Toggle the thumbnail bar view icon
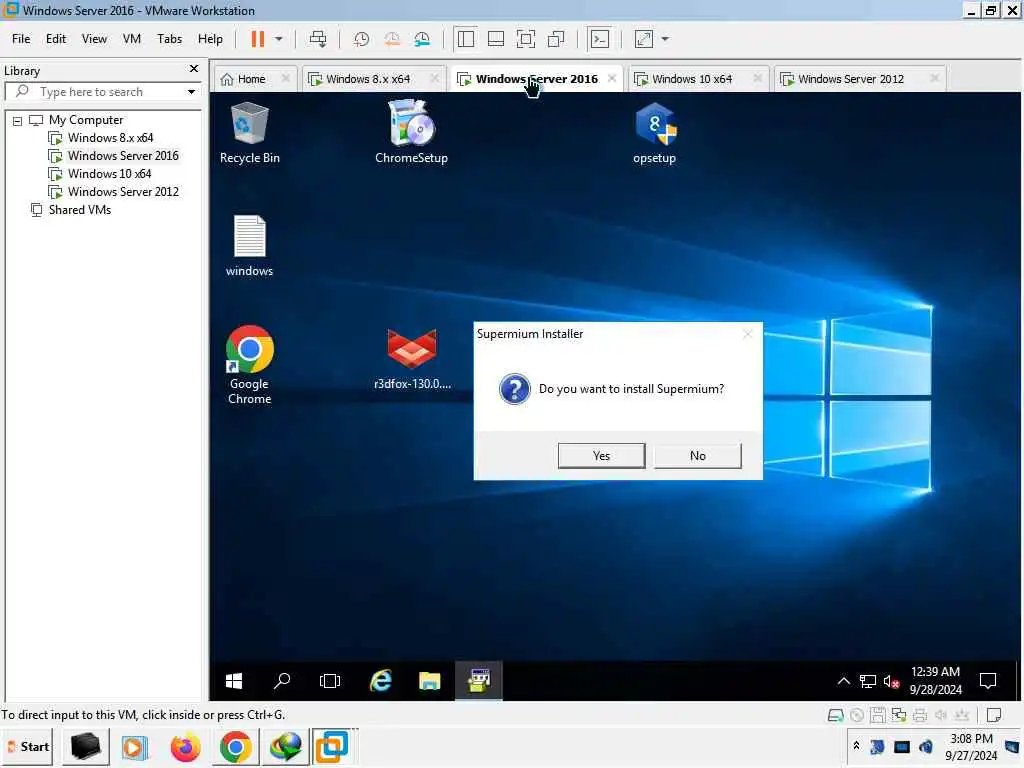Viewport: 1024px width, 768px height. (x=496, y=39)
